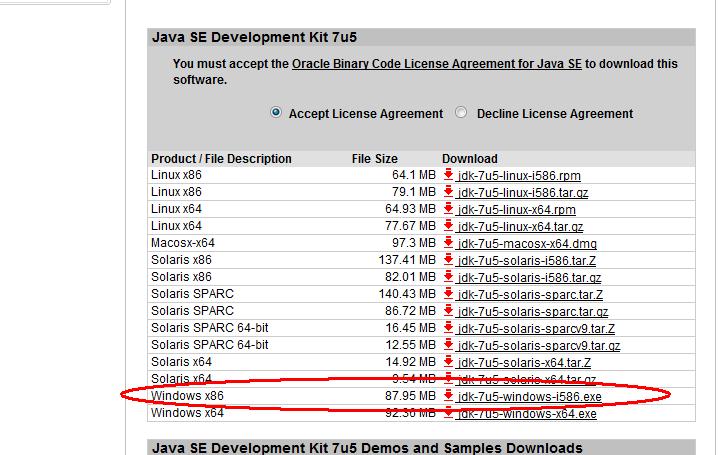The image size is (720, 455).
Task: Click the 16.45 MB file size cell
Action: click(410, 327)
